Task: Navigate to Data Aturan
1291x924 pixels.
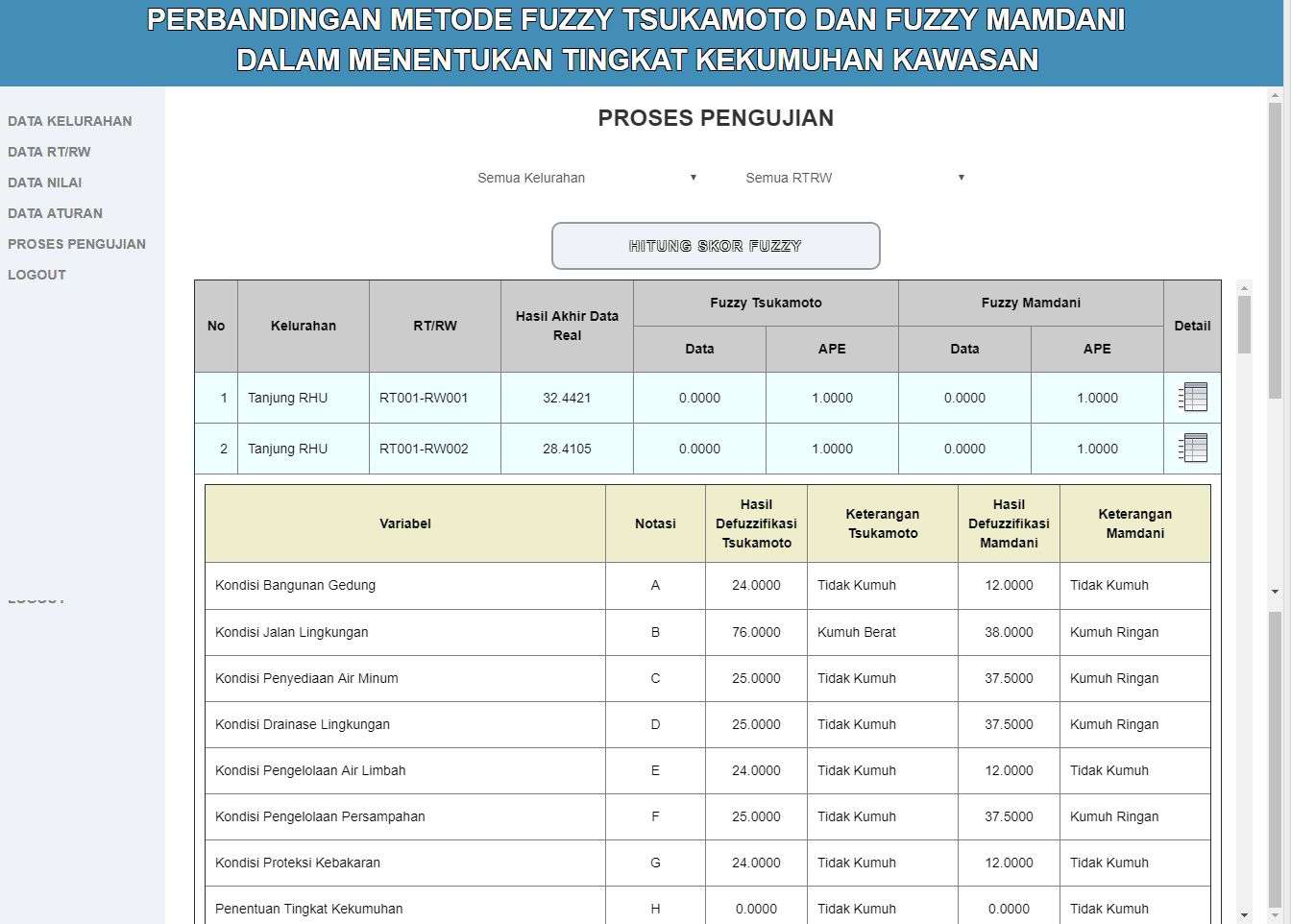Action: tap(55, 213)
